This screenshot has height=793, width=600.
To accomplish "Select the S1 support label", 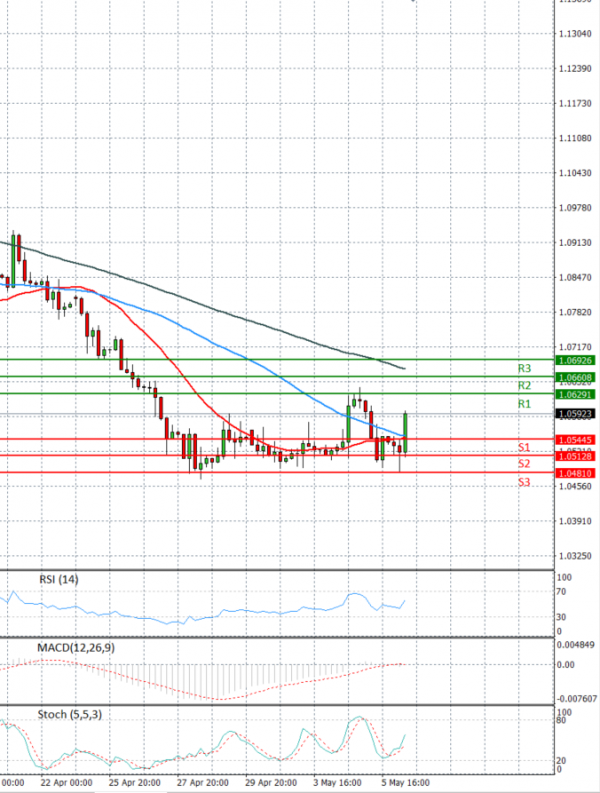I will tap(524, 448).
